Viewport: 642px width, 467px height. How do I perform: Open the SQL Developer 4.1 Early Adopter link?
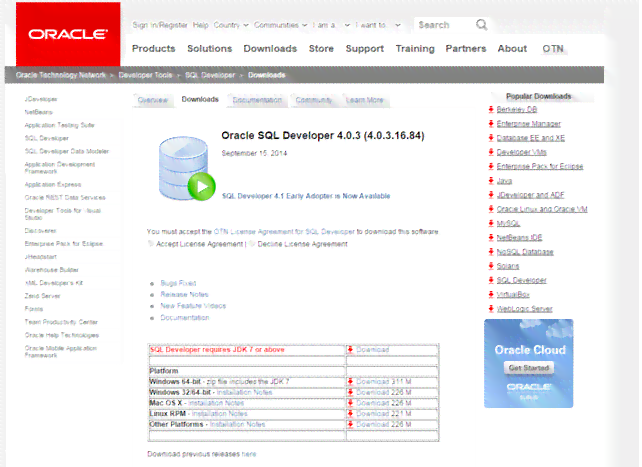click(306, 196)
